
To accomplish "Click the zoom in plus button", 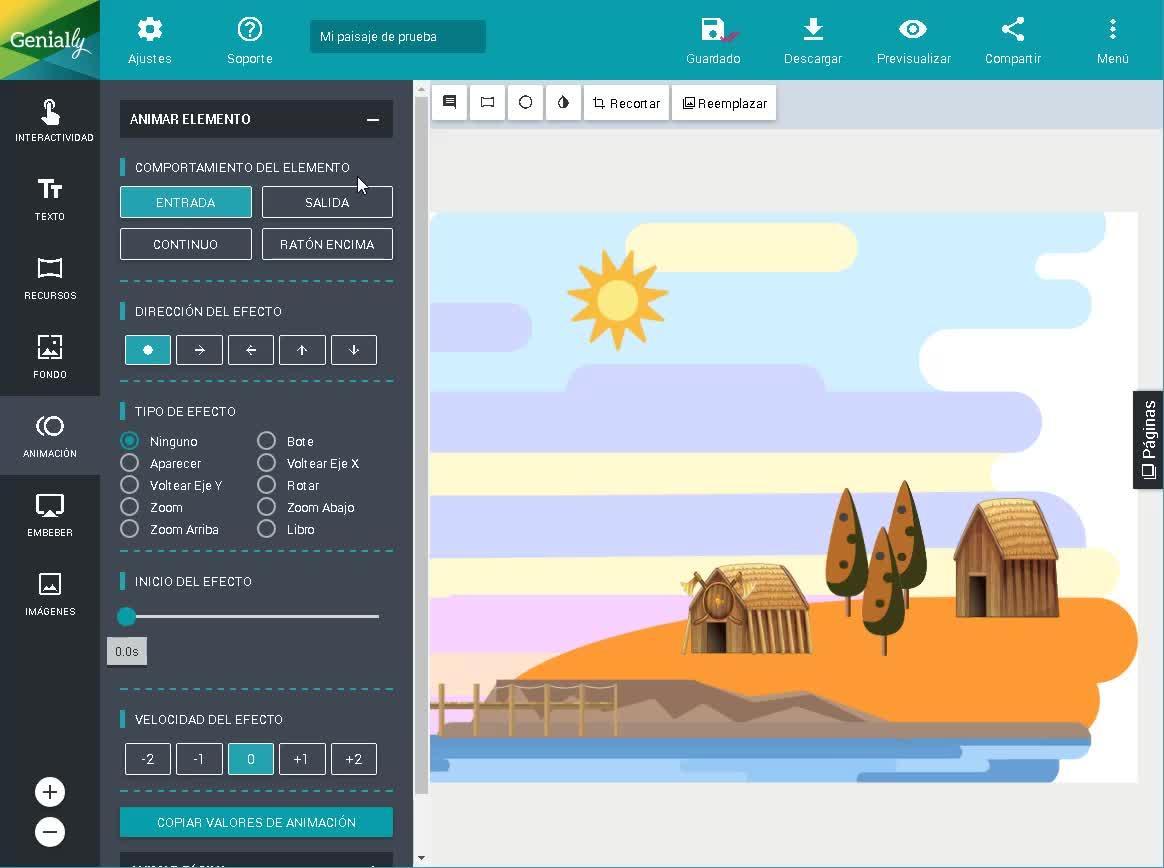I will click(x=50, y=792).
